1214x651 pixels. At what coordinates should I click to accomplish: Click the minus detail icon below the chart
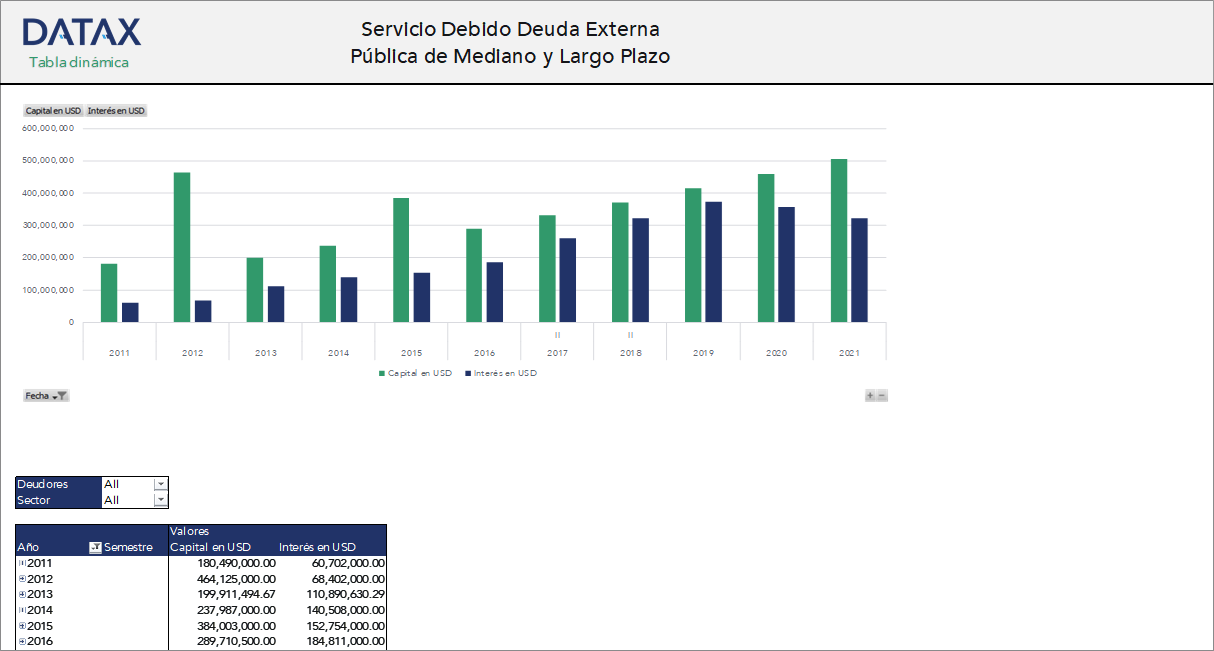click(881, 395)
